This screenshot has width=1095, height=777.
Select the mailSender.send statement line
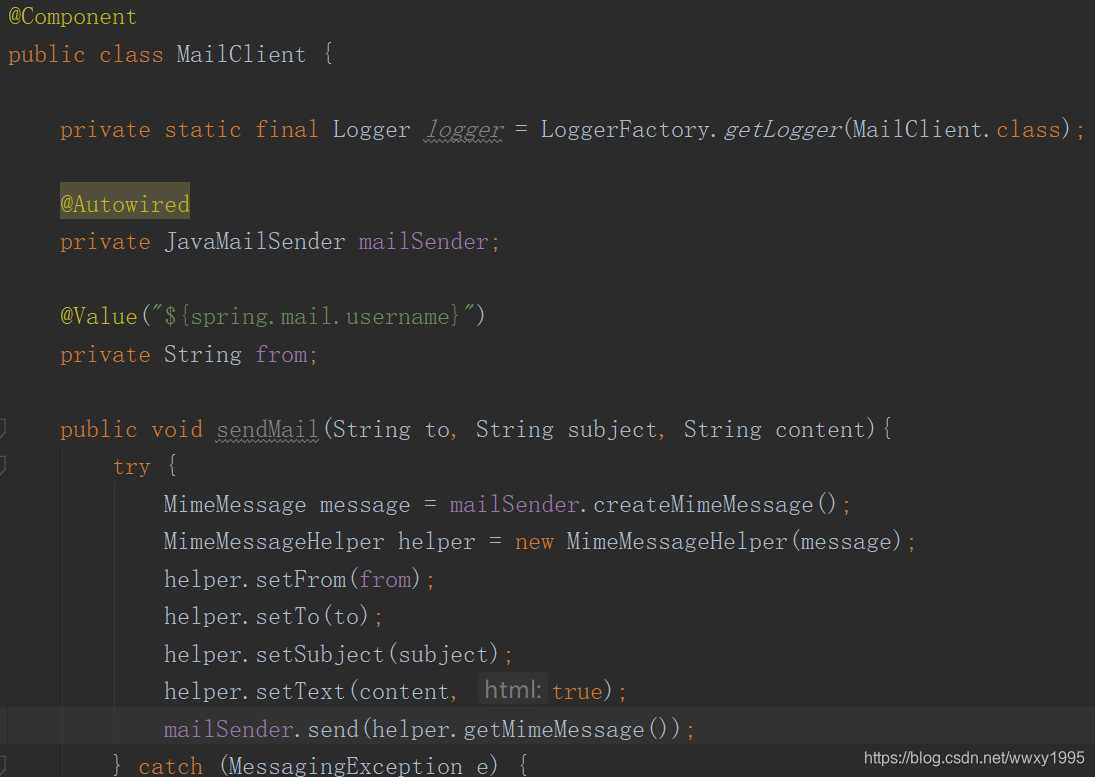click(x=428, y=729)
